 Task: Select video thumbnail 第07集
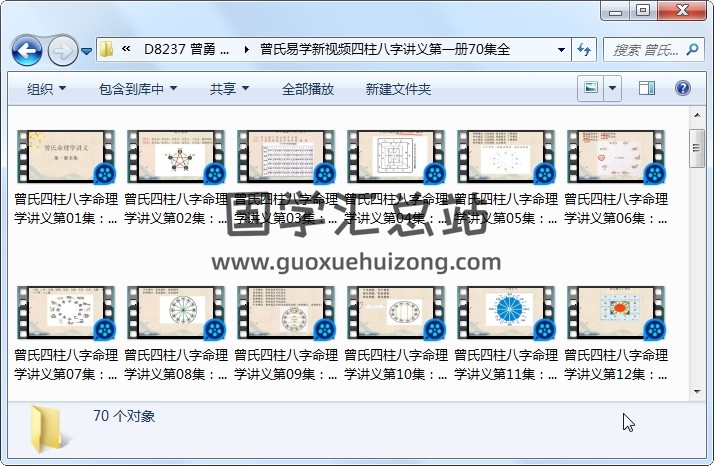(66, 312)
